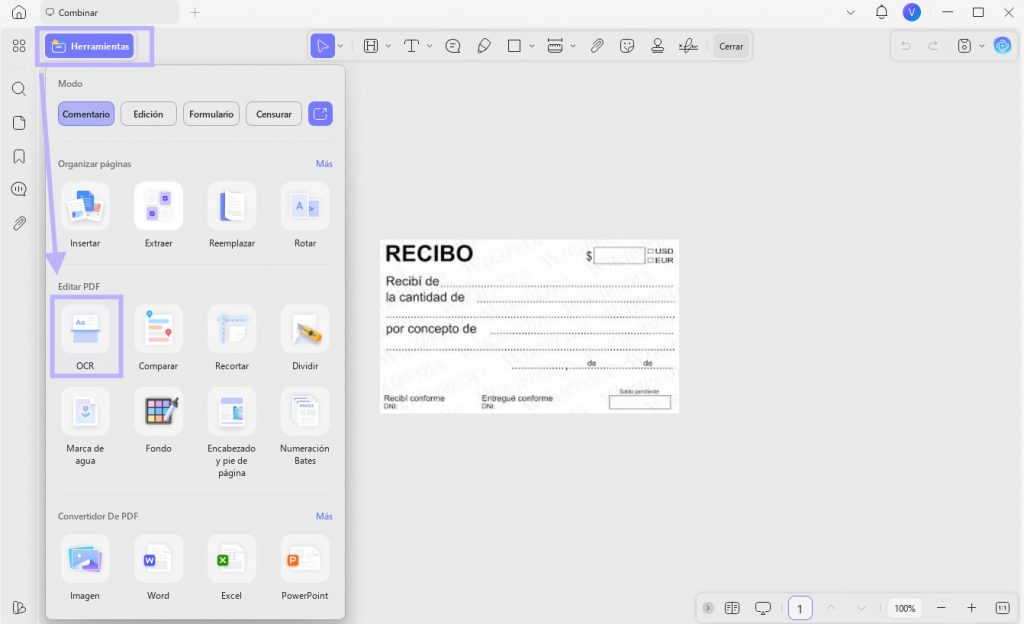
Task: Enable Censurar mode
Action: tap(274, 114)
